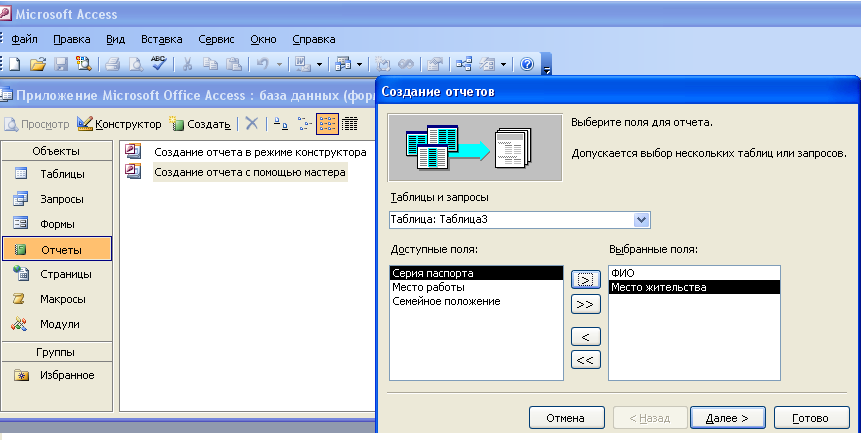861x440 pixels.
Task: Select Таблицы in the Objects pane
Action: [57, 174]
